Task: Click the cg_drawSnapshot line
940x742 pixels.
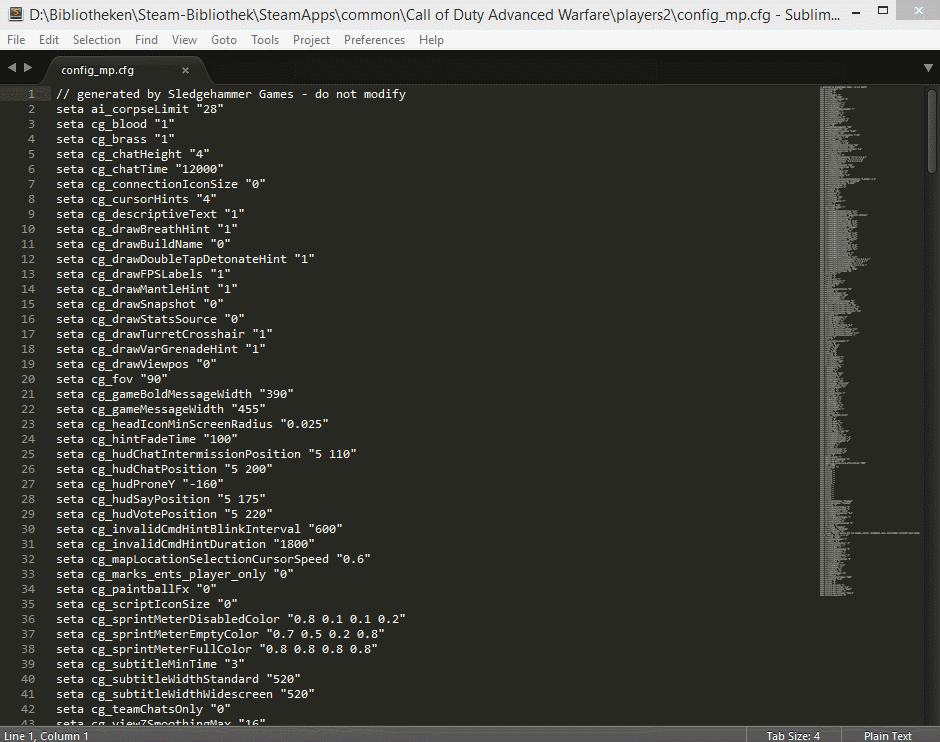Action: tap(140, 304)
